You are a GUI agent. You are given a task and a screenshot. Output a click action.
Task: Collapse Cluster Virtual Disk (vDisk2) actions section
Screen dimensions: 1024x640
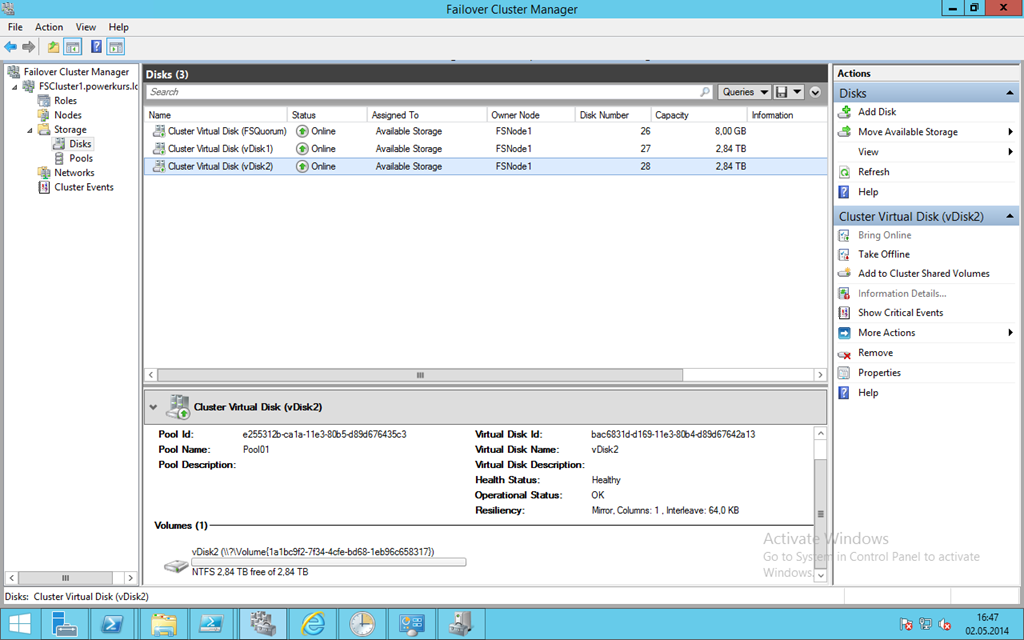pyautogui.click(x=1010, y=216)
